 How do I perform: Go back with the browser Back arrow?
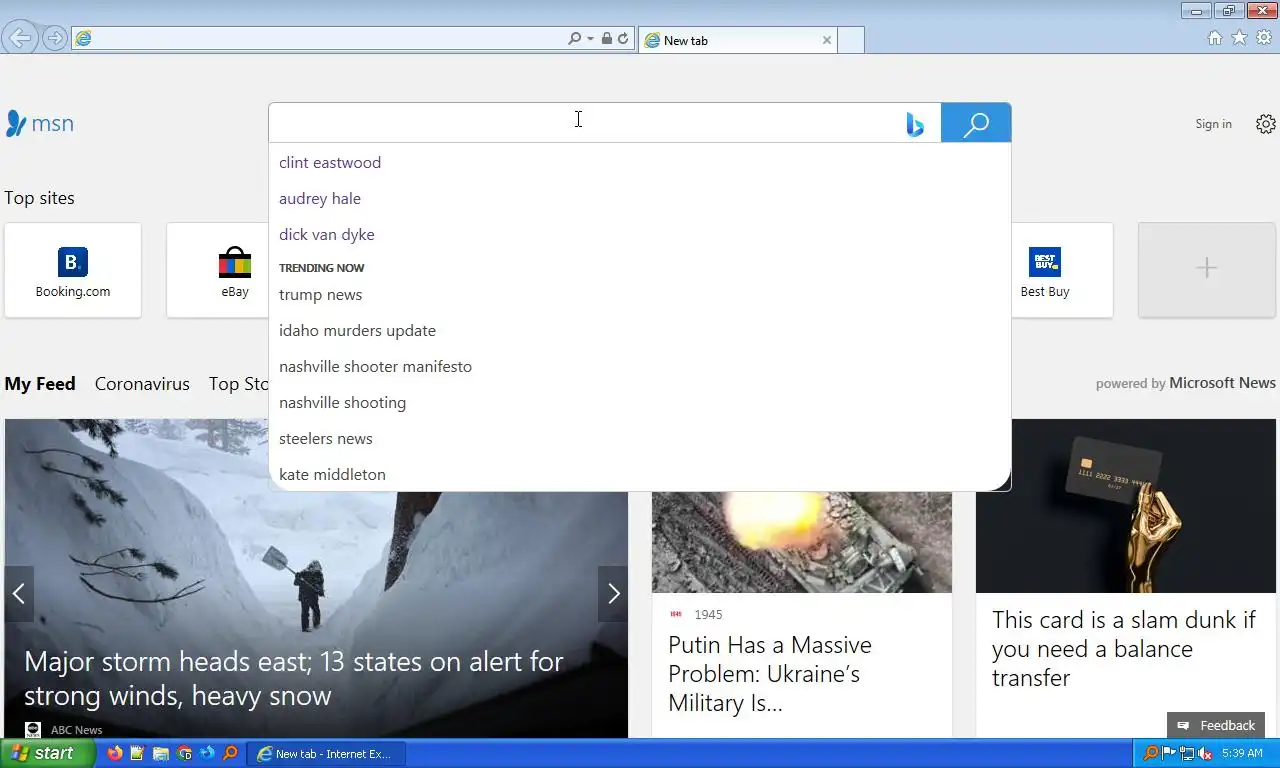coord(19,38)
